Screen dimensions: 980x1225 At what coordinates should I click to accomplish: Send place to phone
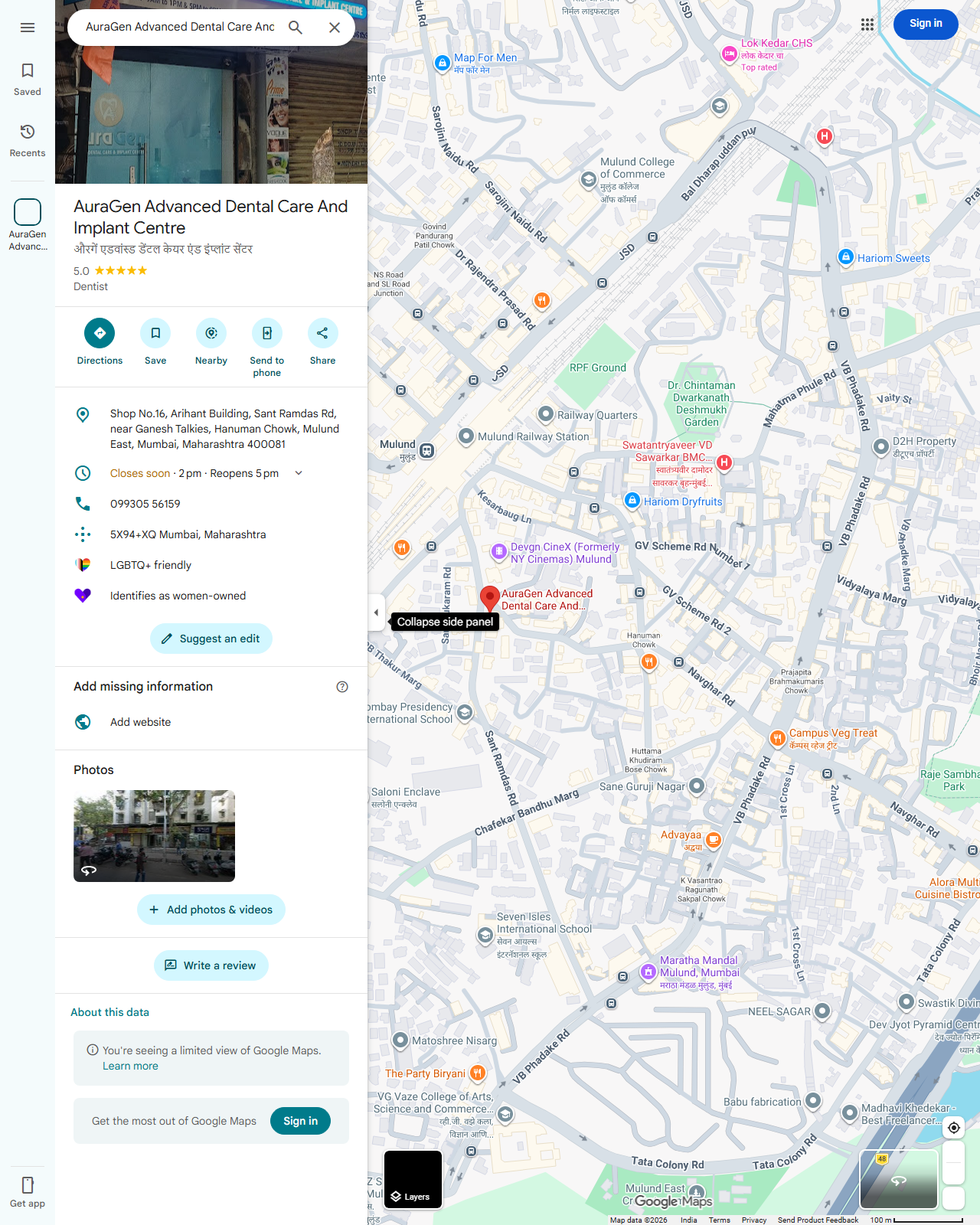click(x=267, y=348)
